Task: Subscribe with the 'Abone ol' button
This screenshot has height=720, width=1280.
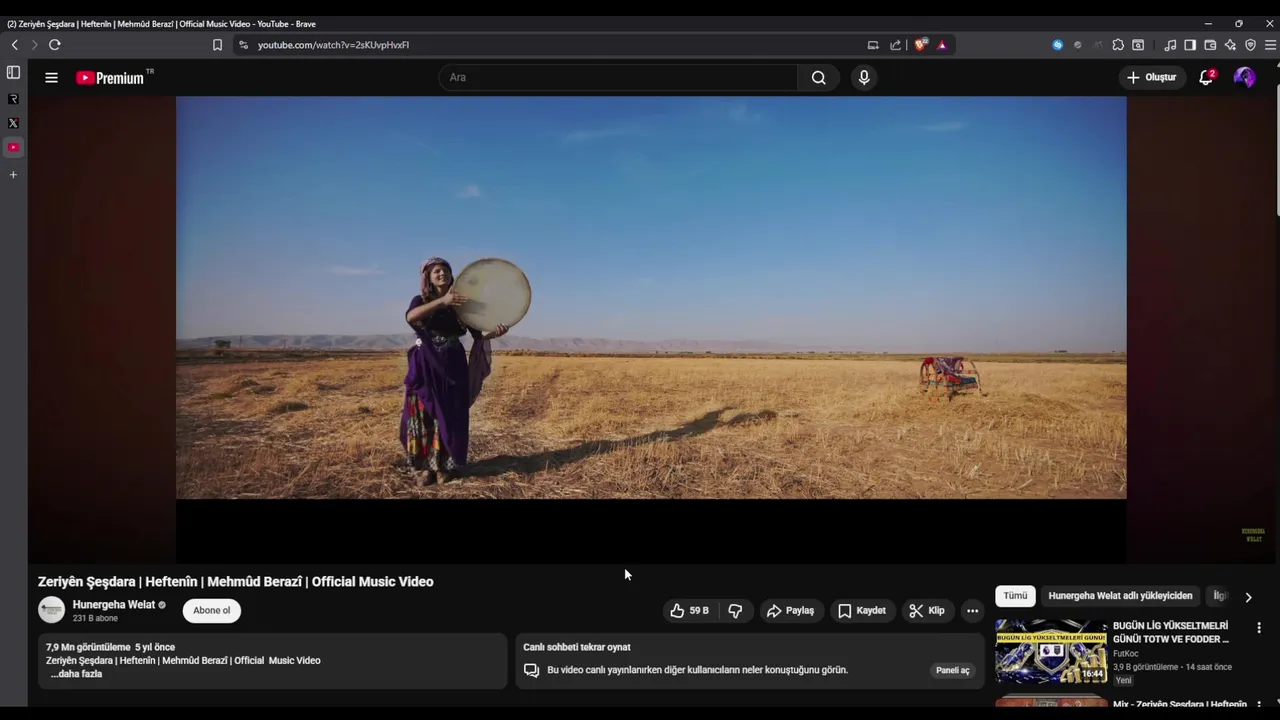Action: (x=211, y=610)
